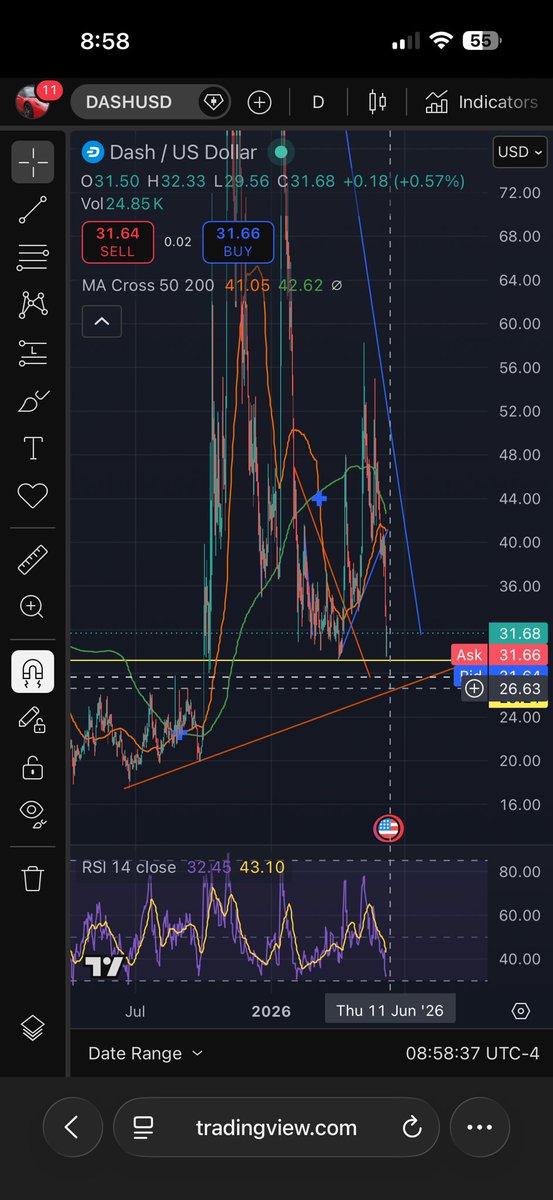Viewport: 553px width, 1200px height.
Task: Click the Ask 31.66 price label
Action: tap(498, 655)
